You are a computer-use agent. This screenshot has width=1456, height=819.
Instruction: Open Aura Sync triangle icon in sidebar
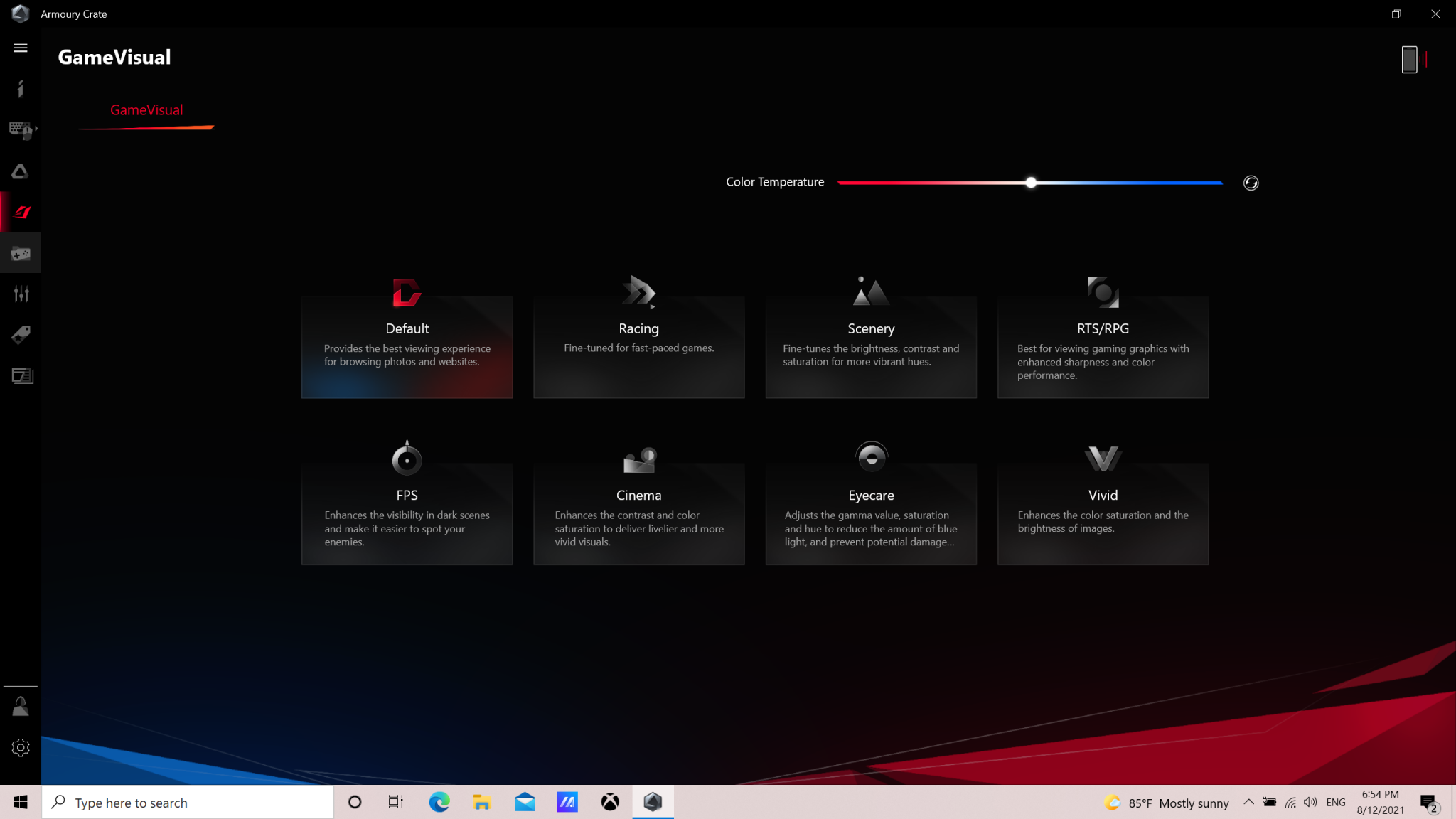click(x=20, y=171)
